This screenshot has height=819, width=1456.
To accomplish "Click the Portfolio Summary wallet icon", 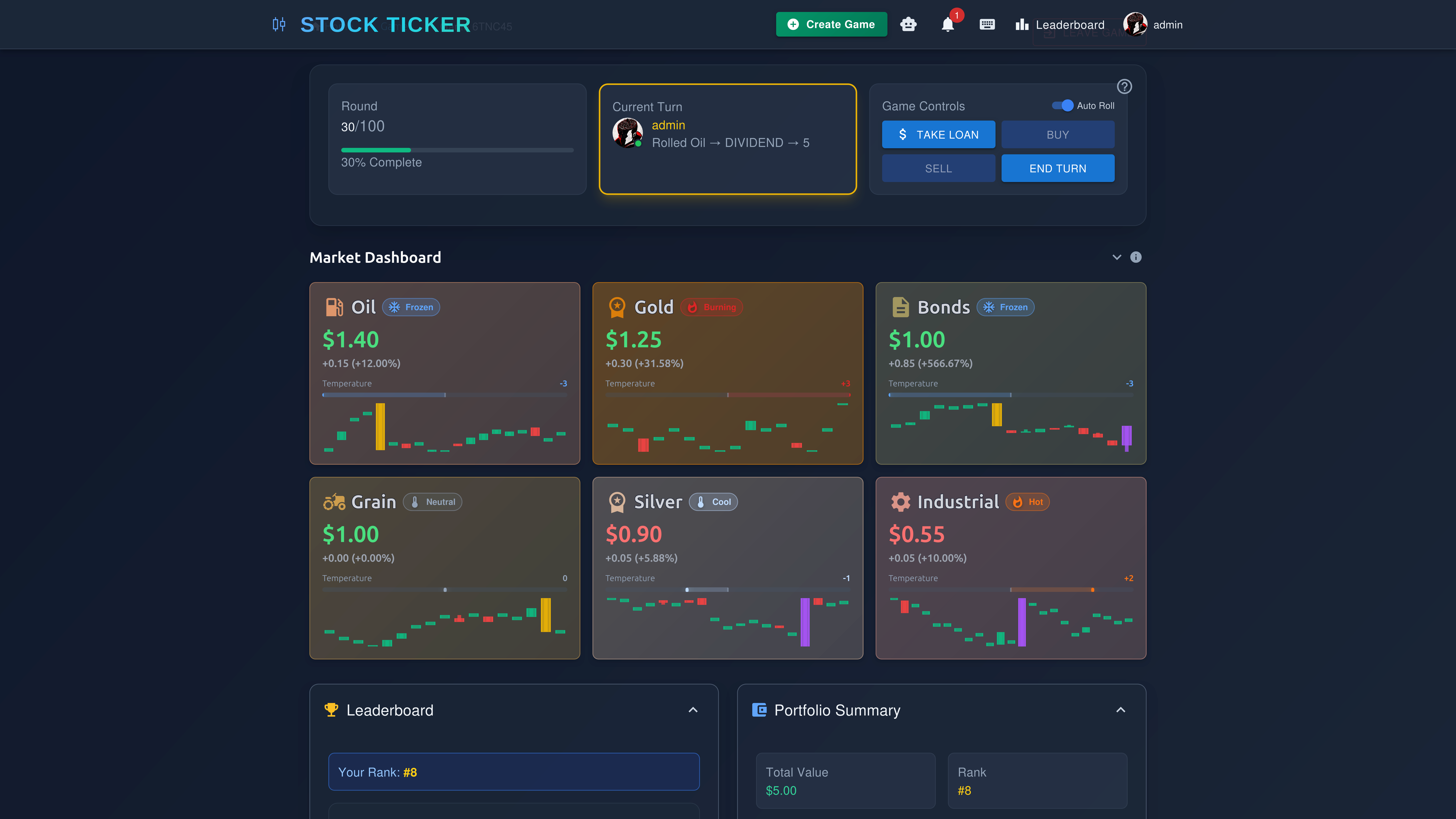I will (x=759, y=710).
